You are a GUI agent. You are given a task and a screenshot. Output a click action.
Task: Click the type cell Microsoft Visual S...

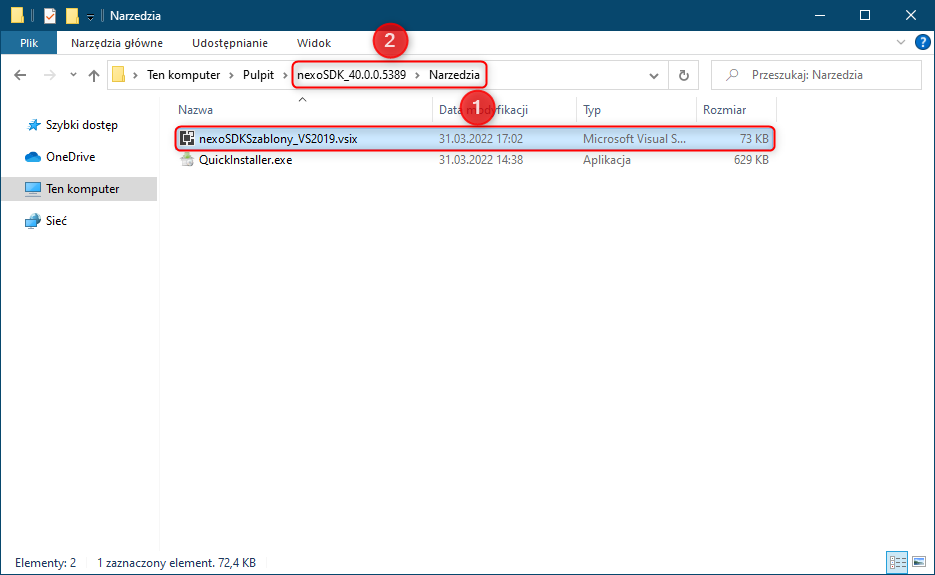pos(634,139)
